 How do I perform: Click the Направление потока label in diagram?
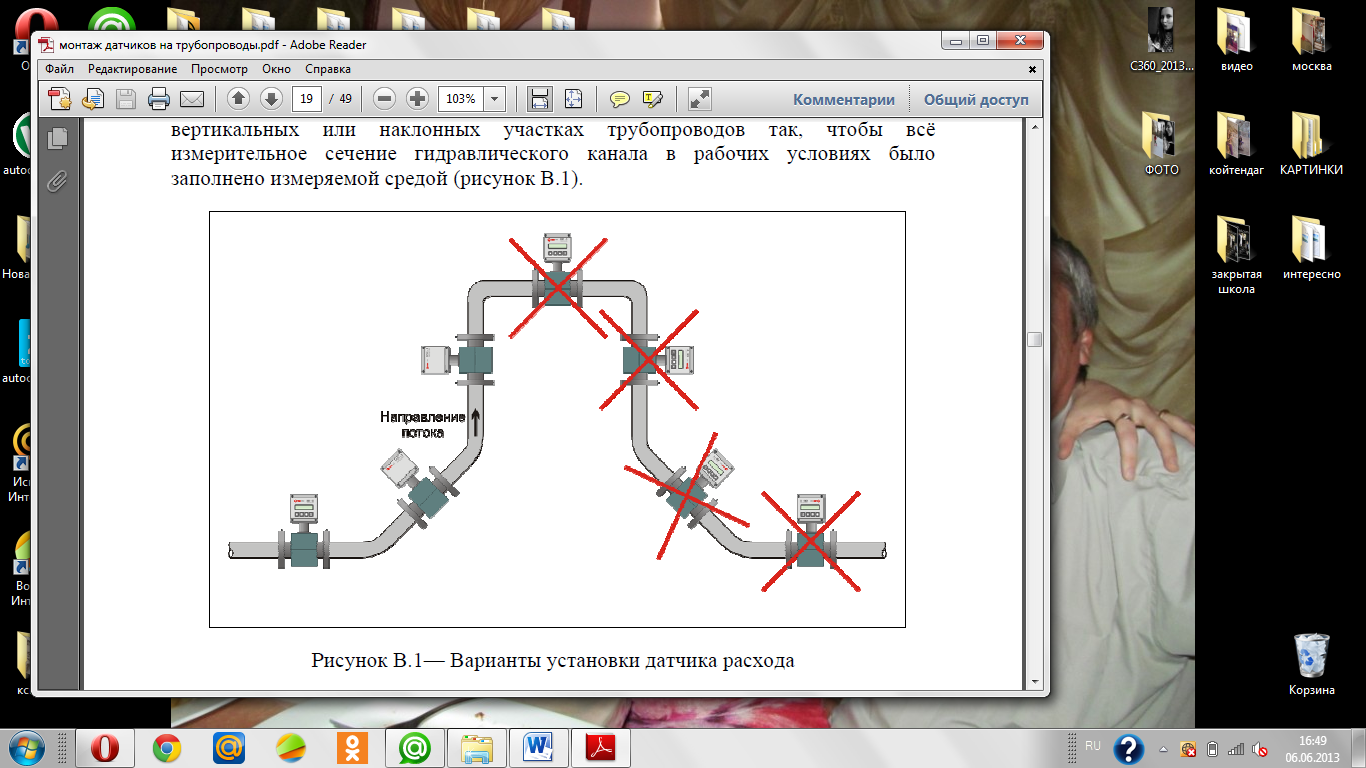[422, 424]
